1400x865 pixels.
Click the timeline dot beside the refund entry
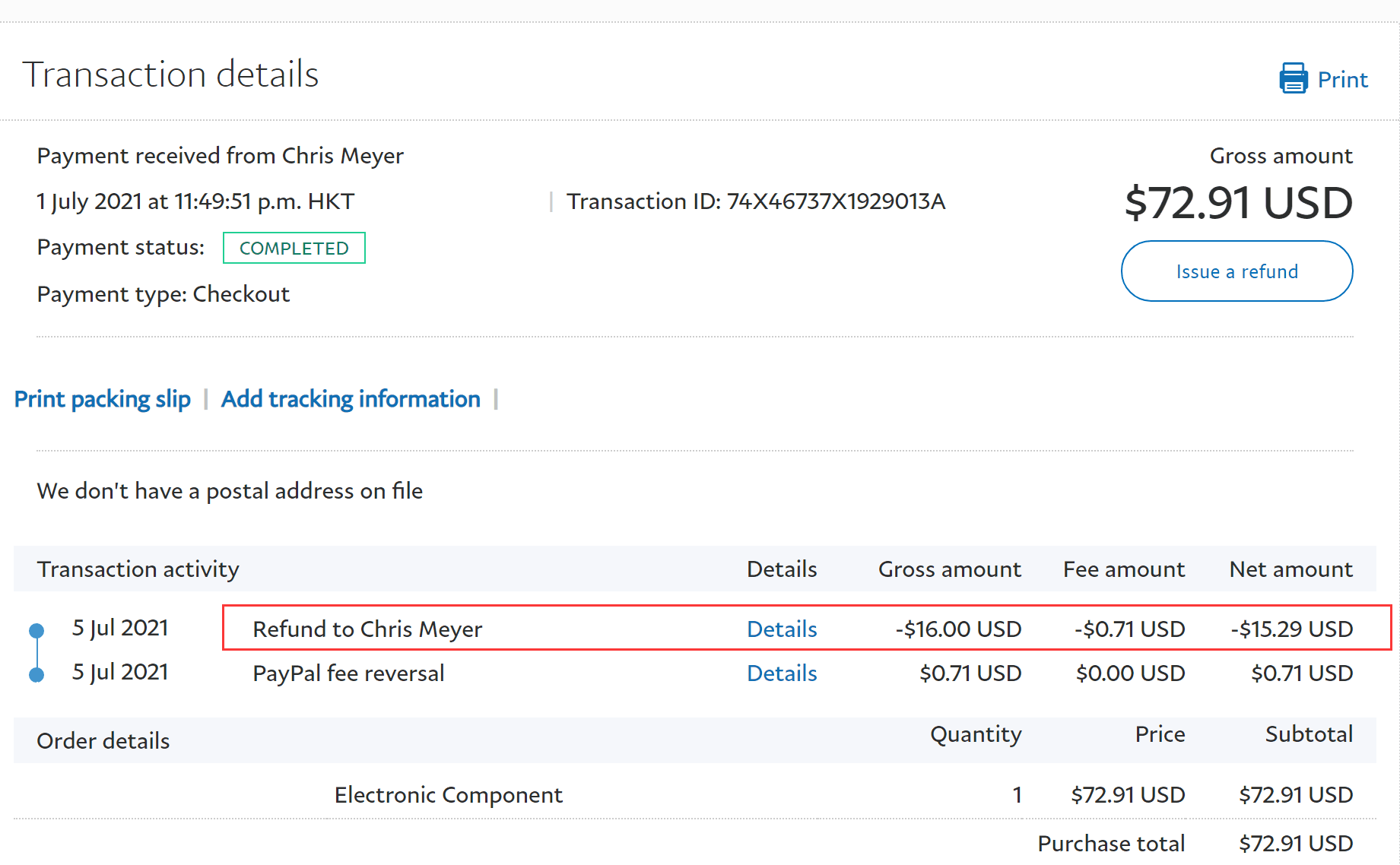[37, 630]
